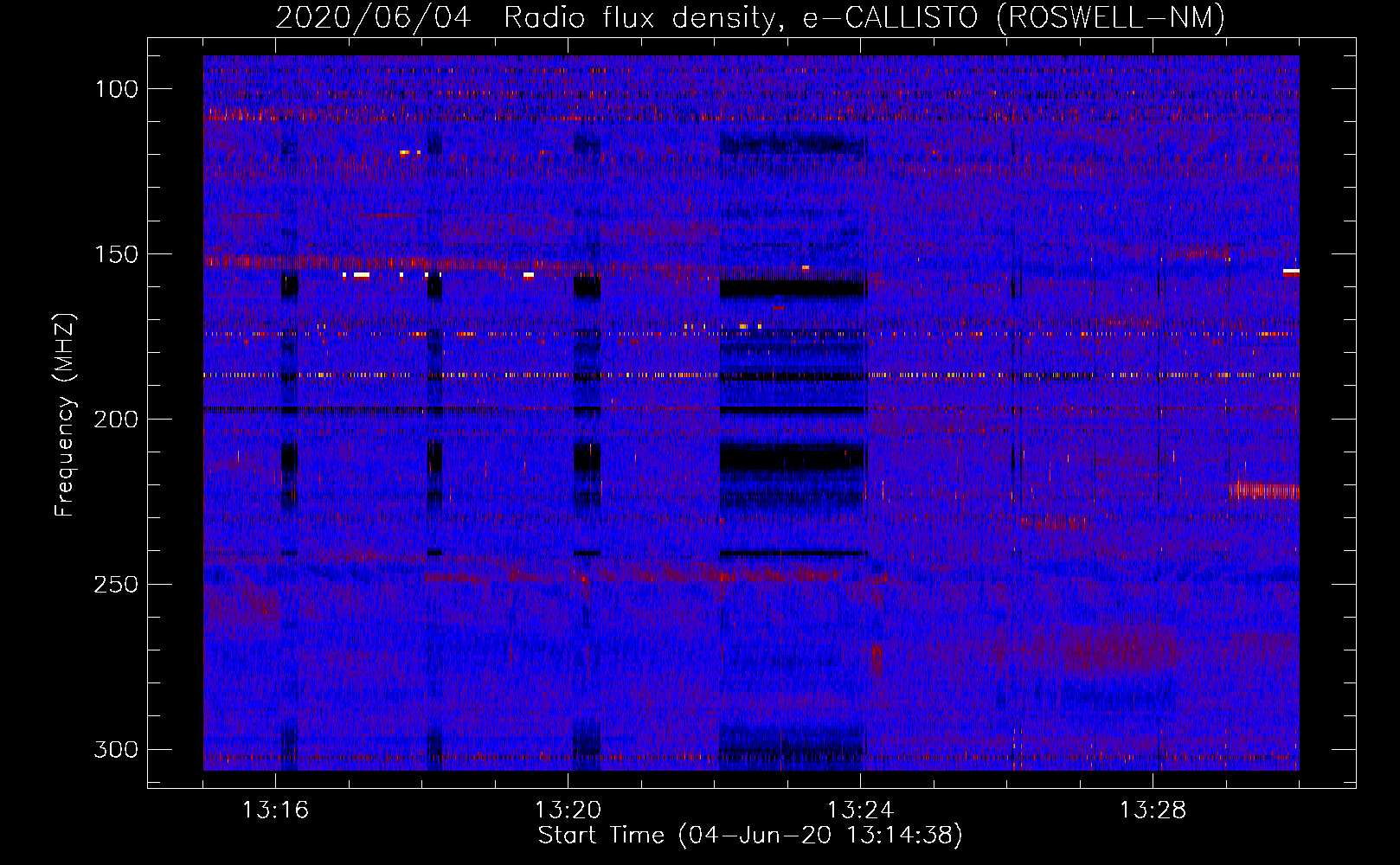Viewport: 1400px width, 865px height.
Task: Click the 'Start Time (04-Jun-20 13:14:38)' label
Action: point(750,836)
